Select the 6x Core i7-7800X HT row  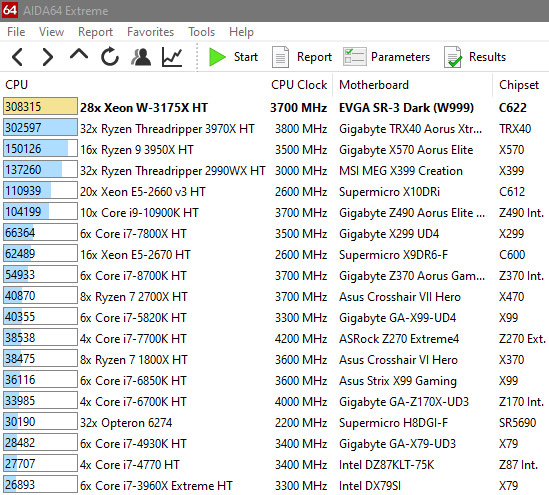tap(274, 233)
